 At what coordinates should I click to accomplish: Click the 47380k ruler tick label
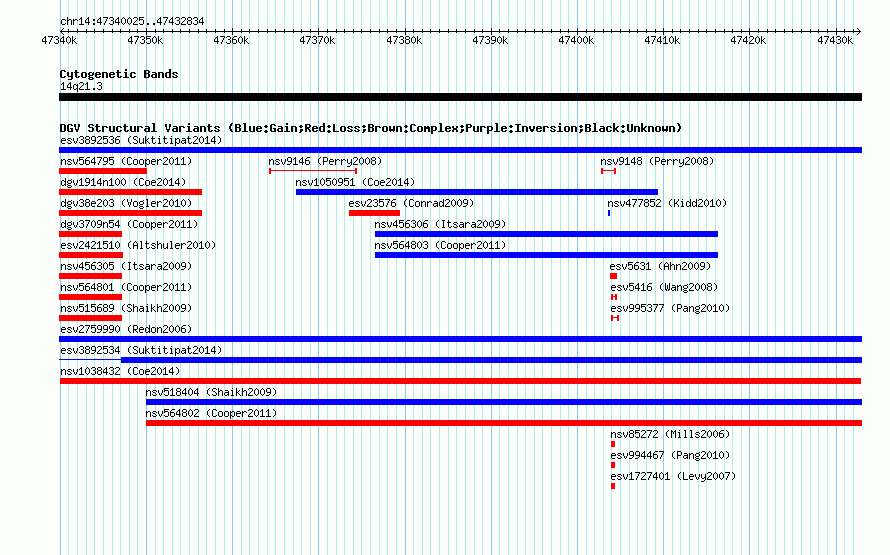[404, 40]
